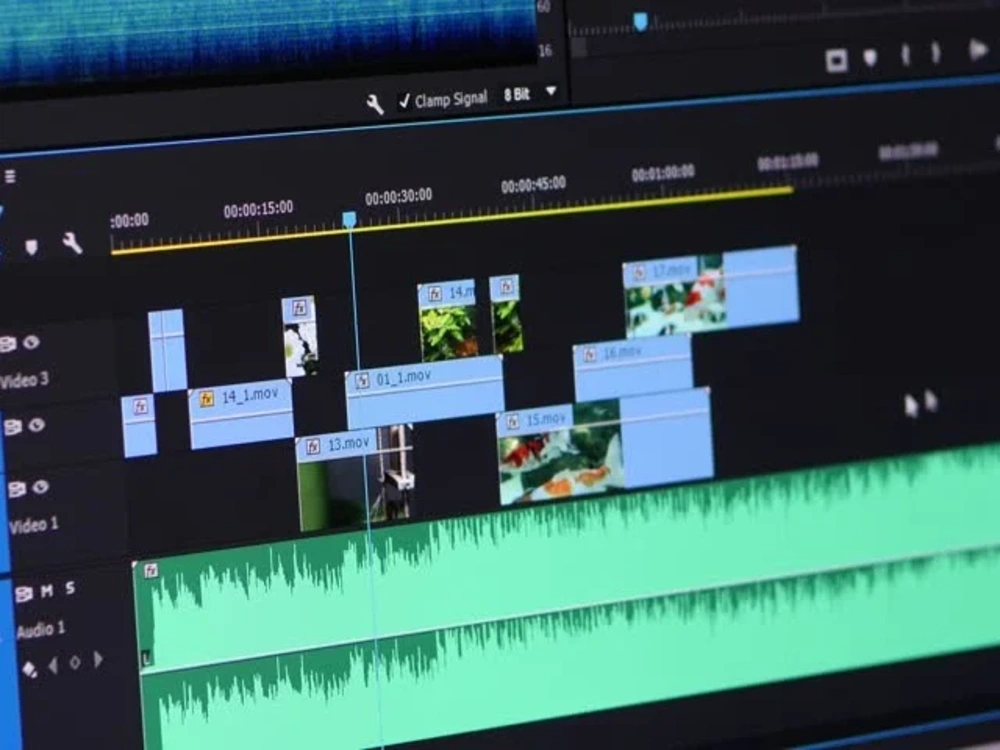The image size is (1000, 750).
Task: Jump to 00:00:45:00 on the timeline ruler
Action: pos(533,185)
